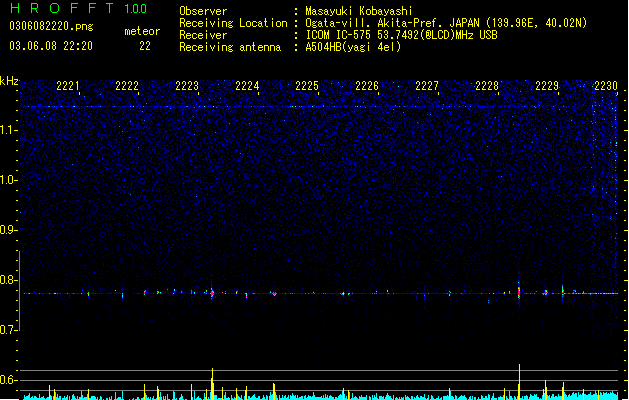Click the Receiving Location label
This screenshot has width=629, height=400.
233,23
